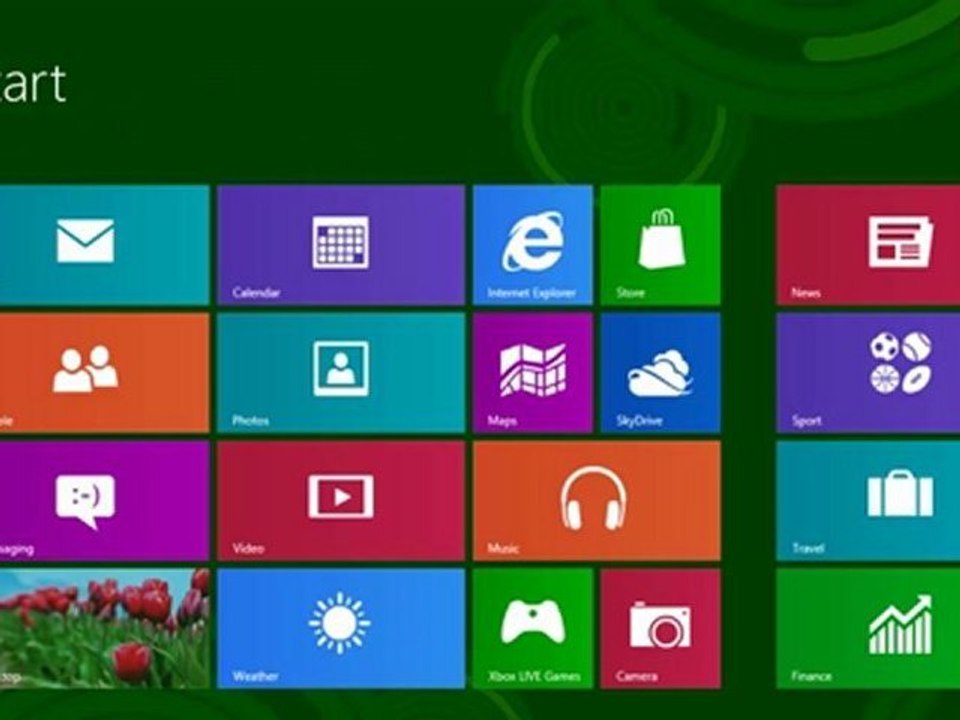960x720 pixels.
Task: Open the Messaging chat bubble tile
Action: (104, 501)
